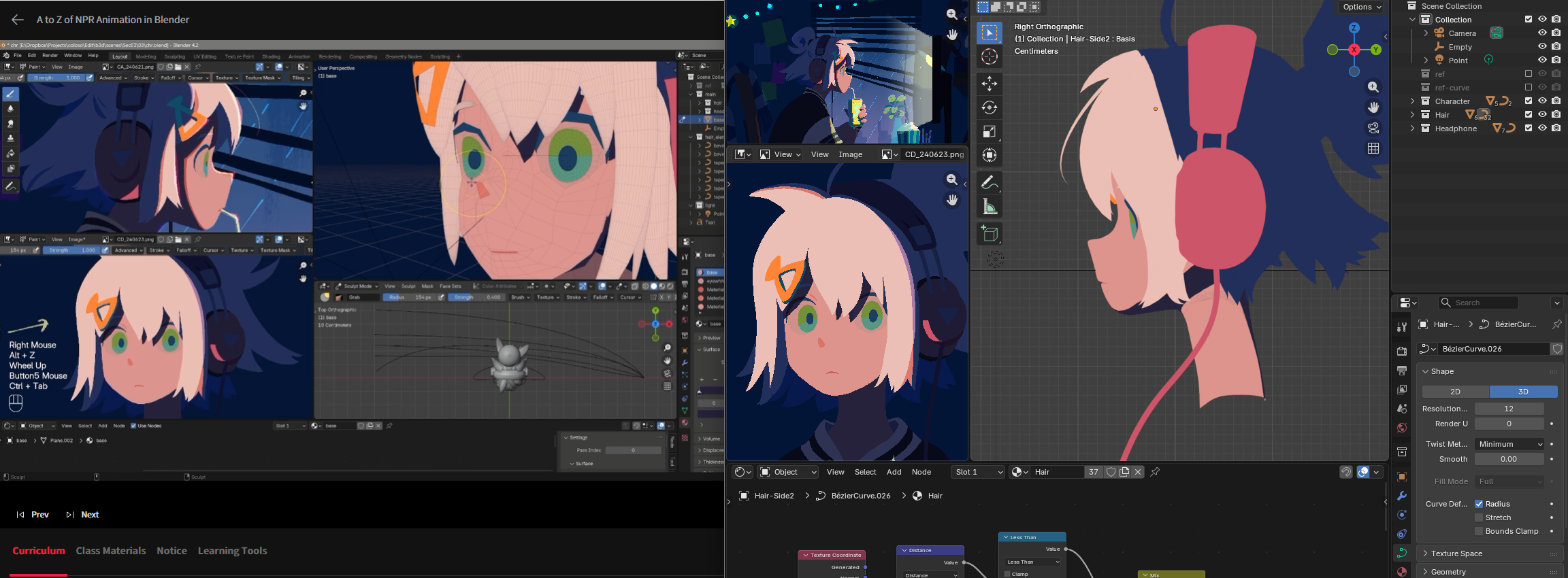Open the node editor Select menu
The image size is (1568, 578).
tap(865, 472)
